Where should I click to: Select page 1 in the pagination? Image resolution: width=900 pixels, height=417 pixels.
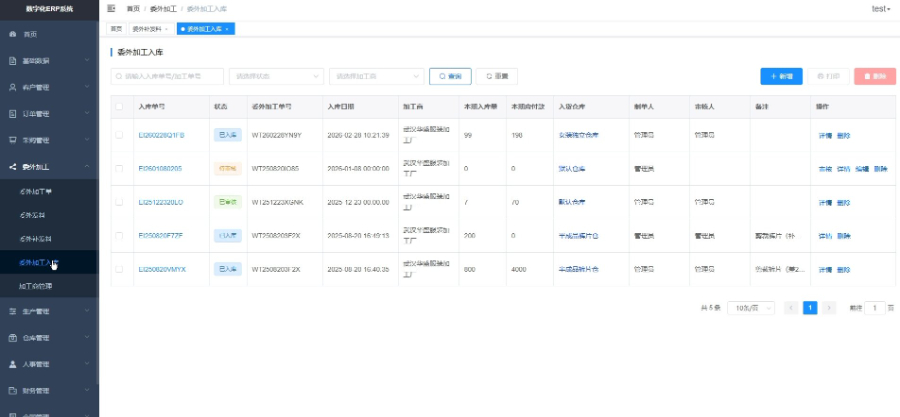click(810, 308)
